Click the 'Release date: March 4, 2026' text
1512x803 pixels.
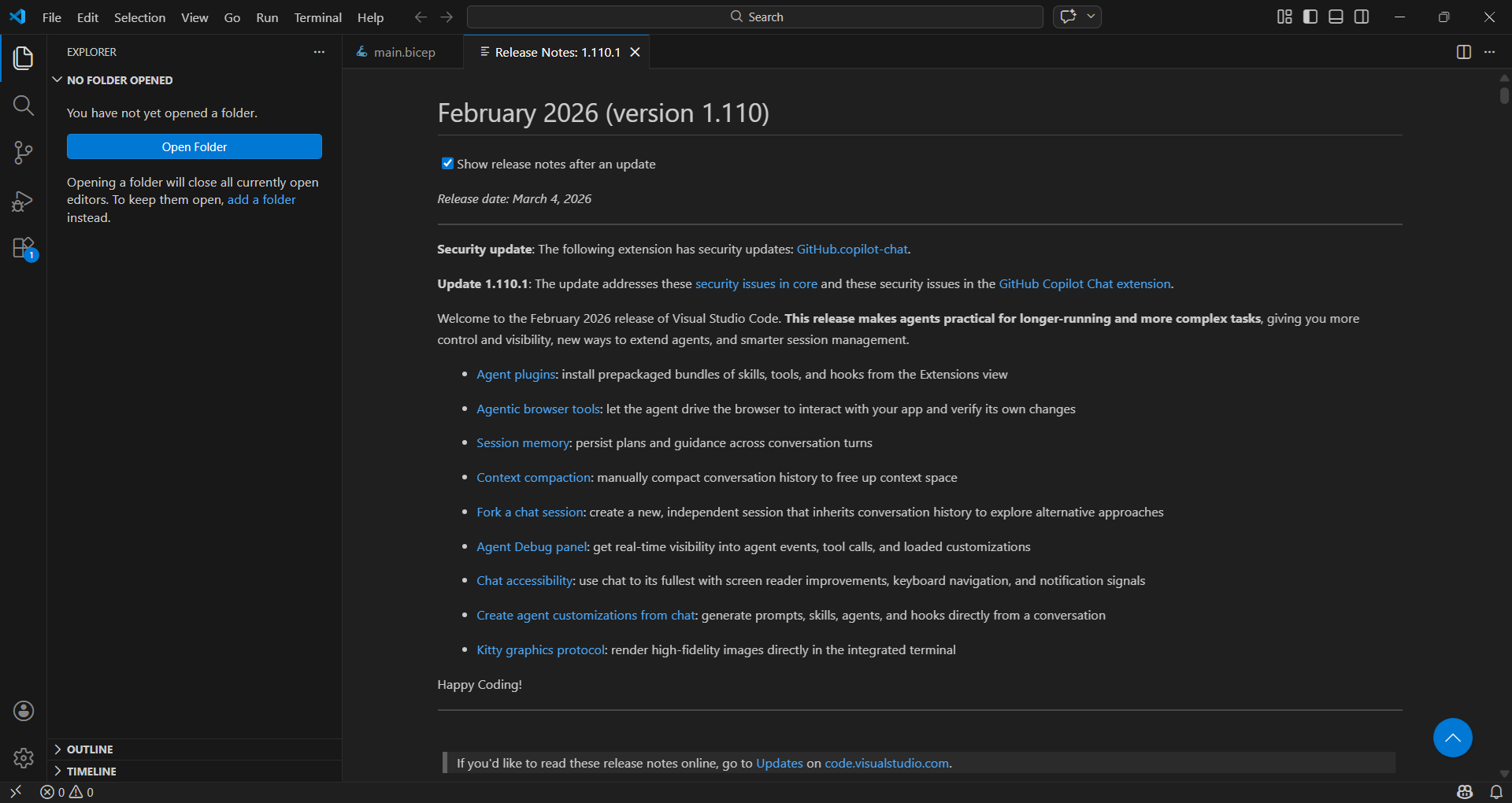point(514,199)
